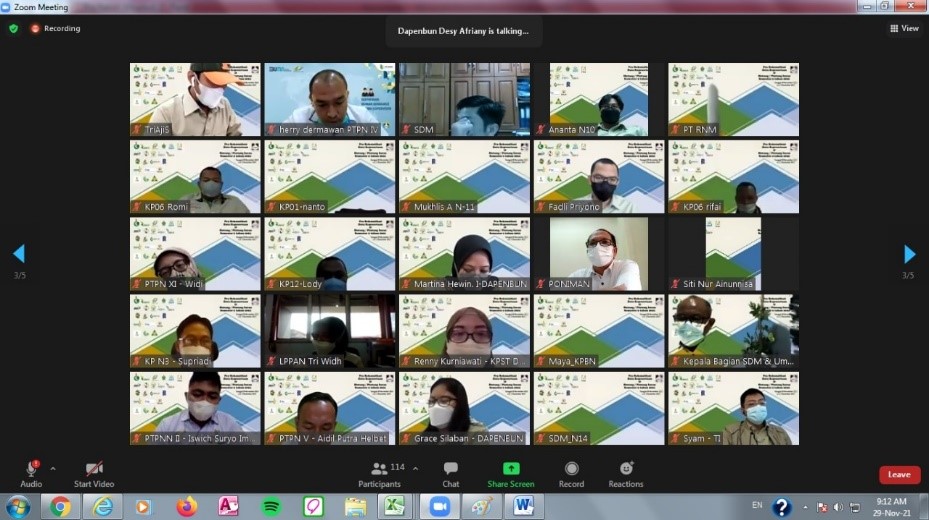Open Spotify from the taskbar

(x=270, y=507)
